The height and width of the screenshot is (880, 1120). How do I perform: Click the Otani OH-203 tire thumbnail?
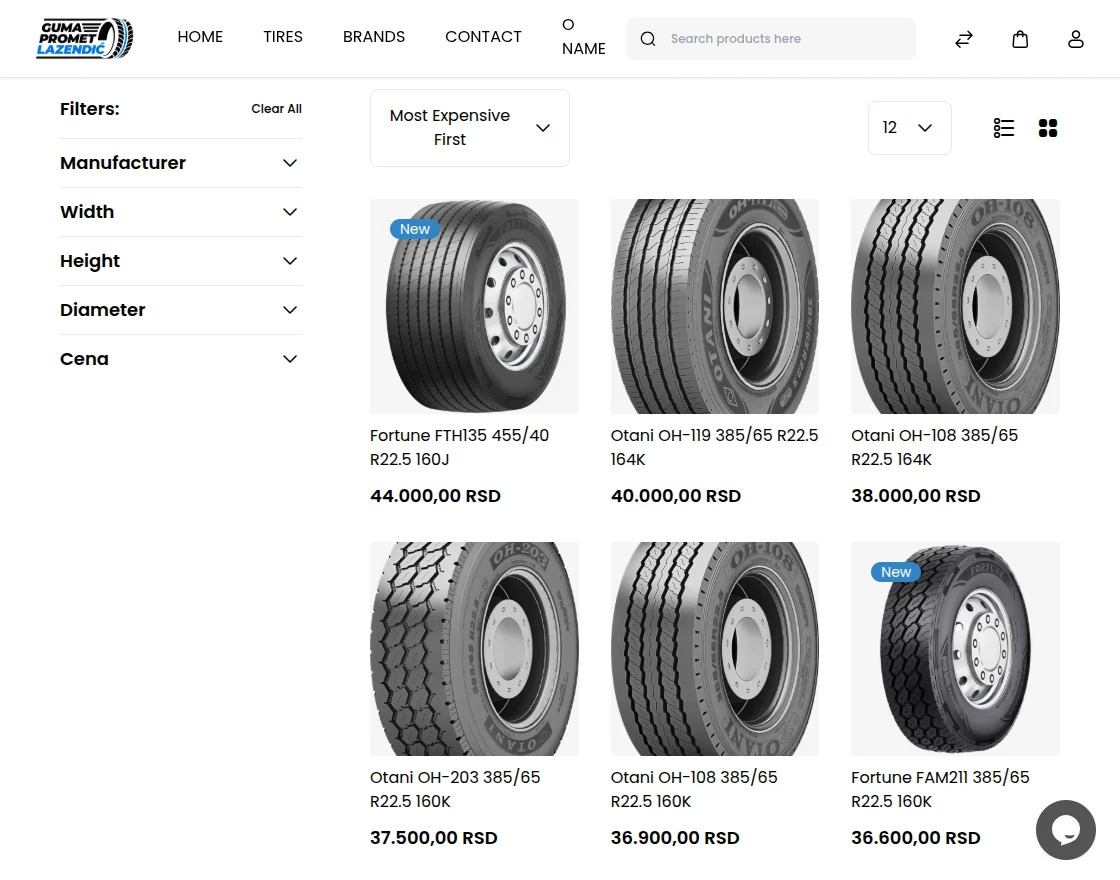pos(474,649)
